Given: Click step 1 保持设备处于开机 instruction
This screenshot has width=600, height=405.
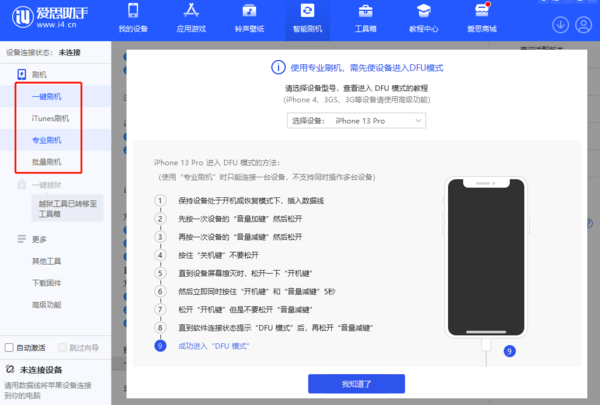Looking at the screenshot, I should point(251,201).
